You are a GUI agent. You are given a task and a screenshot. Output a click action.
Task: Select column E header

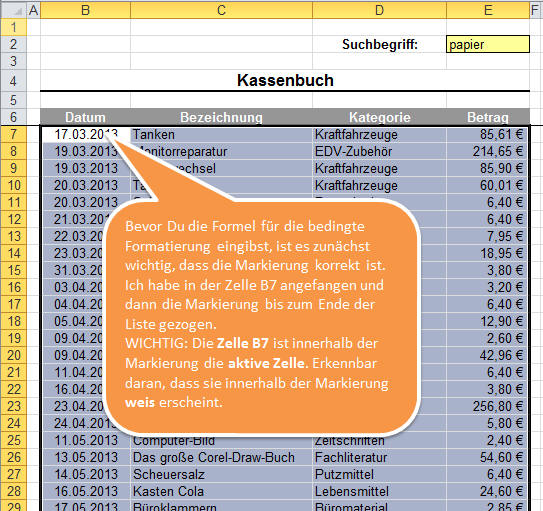488,10
